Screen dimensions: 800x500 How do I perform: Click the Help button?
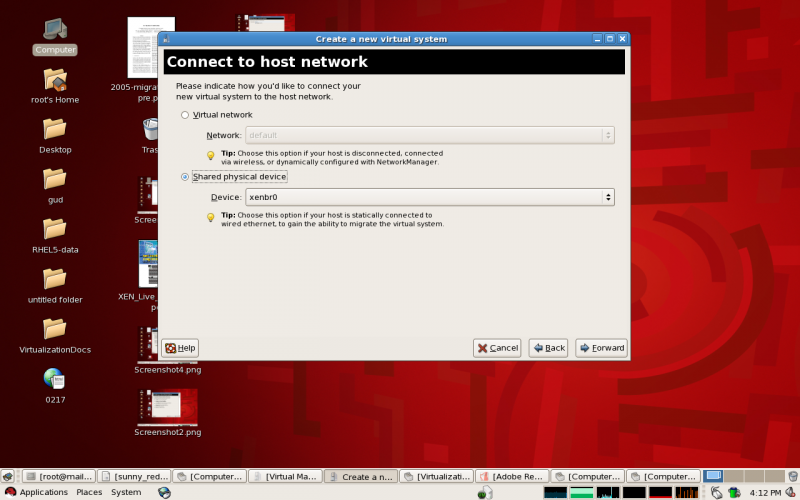click(180, 348)
